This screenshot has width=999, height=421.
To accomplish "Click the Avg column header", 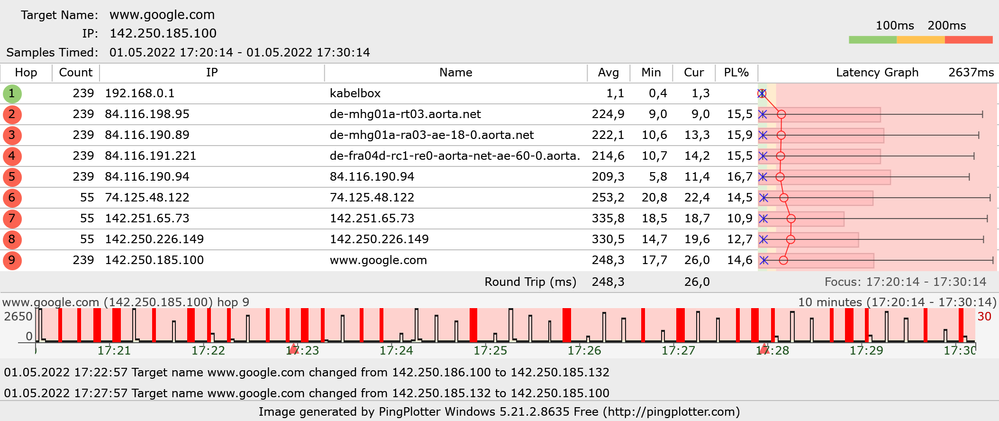I will click(x=608, y=73).
